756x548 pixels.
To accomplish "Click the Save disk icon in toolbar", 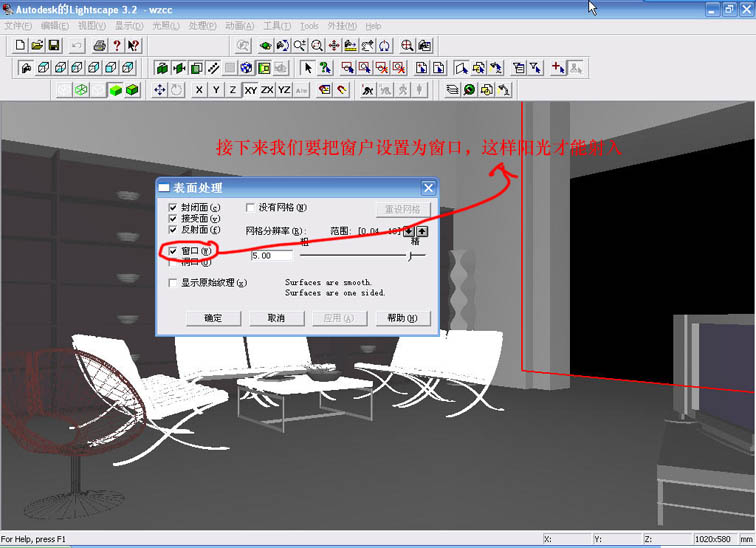I will 54,45.
